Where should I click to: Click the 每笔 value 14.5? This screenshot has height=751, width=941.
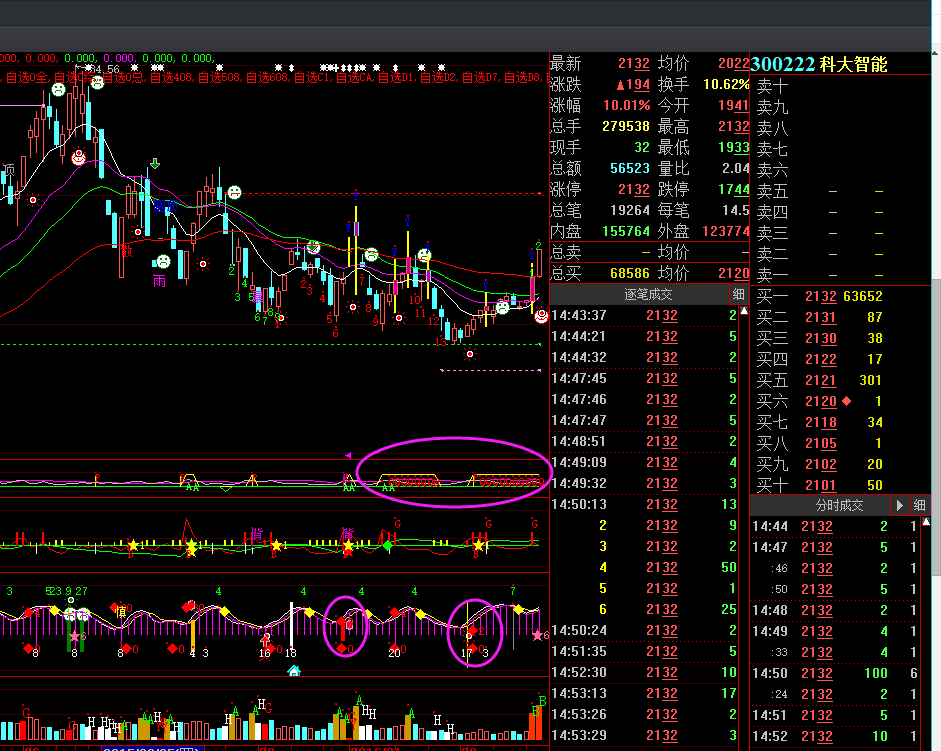(736, 211)
